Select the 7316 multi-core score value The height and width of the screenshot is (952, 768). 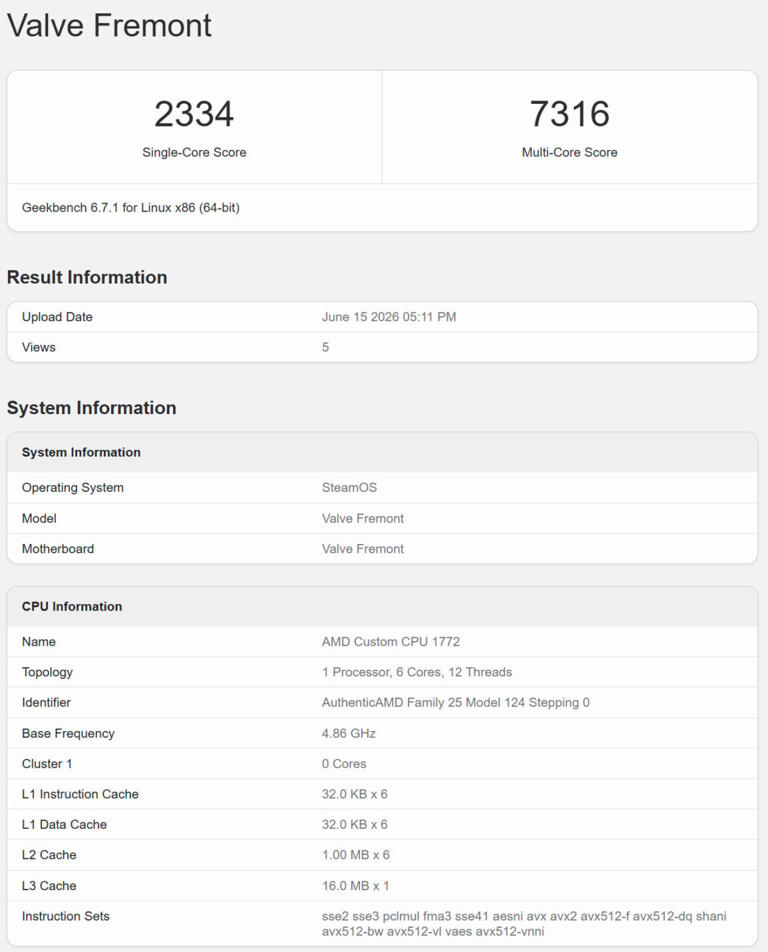tap(569, 114)
